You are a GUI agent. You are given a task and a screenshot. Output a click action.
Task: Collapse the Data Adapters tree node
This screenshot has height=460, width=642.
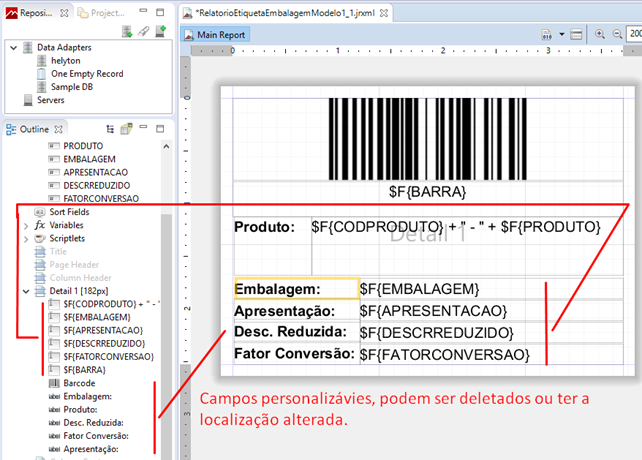(14, 48)
